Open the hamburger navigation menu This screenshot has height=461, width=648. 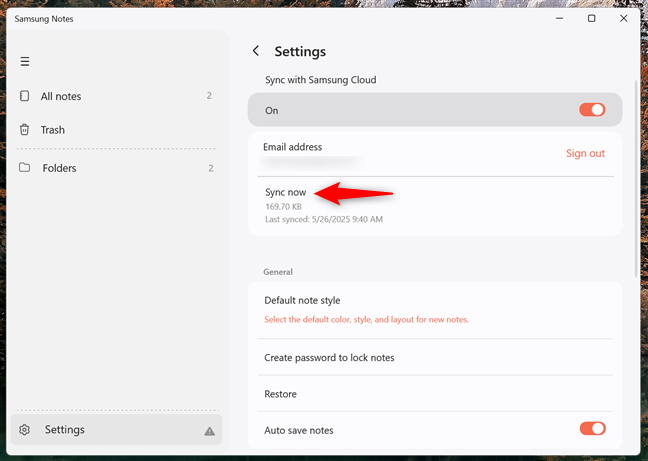coord(25,62)
